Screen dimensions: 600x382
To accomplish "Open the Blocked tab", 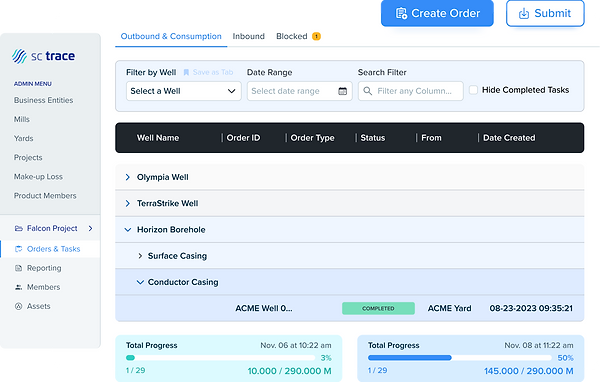I will pyautogui.click(x=292, y=36).
